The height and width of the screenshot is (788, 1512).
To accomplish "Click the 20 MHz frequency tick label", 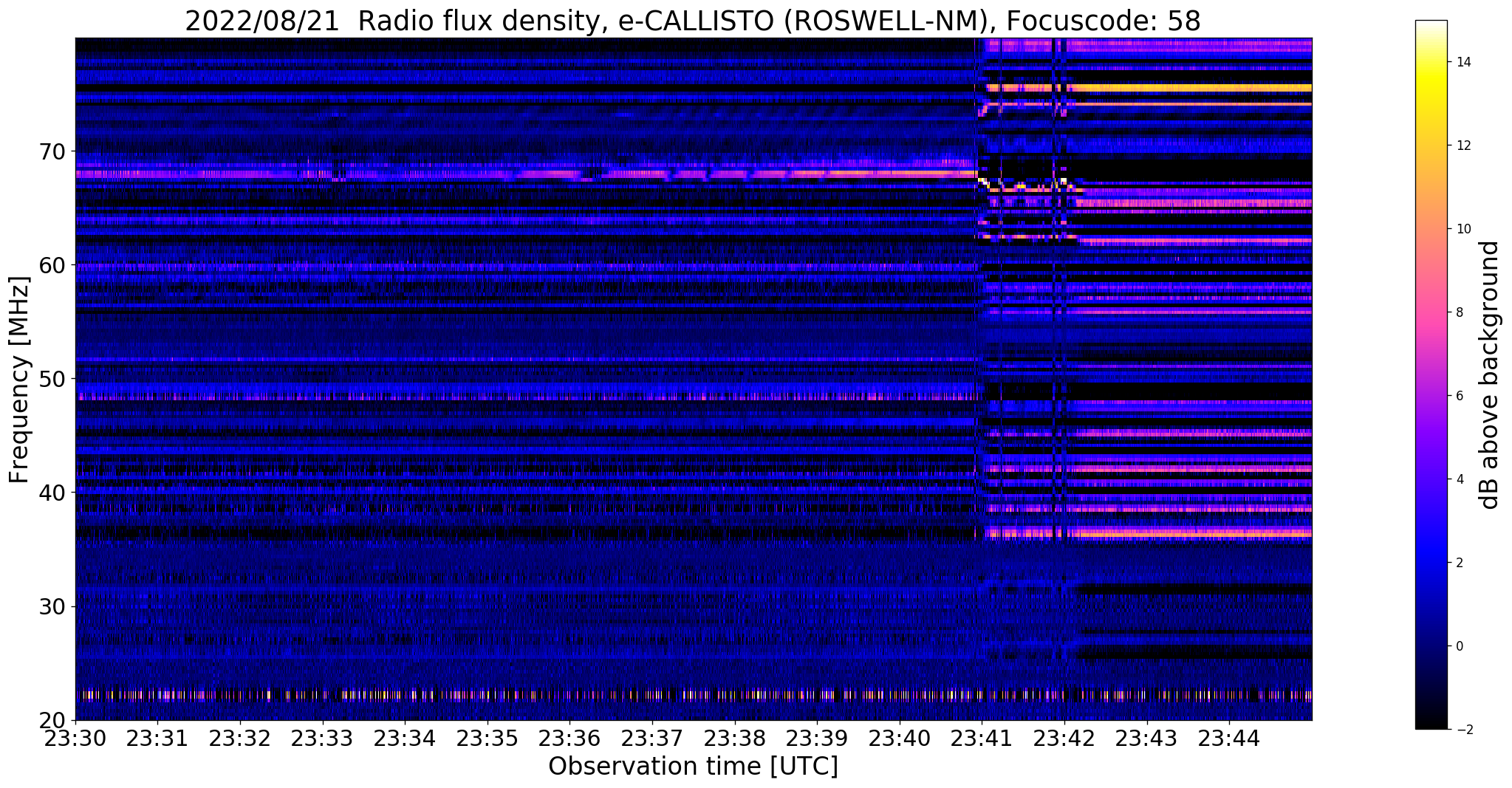I will pos(51,720).
